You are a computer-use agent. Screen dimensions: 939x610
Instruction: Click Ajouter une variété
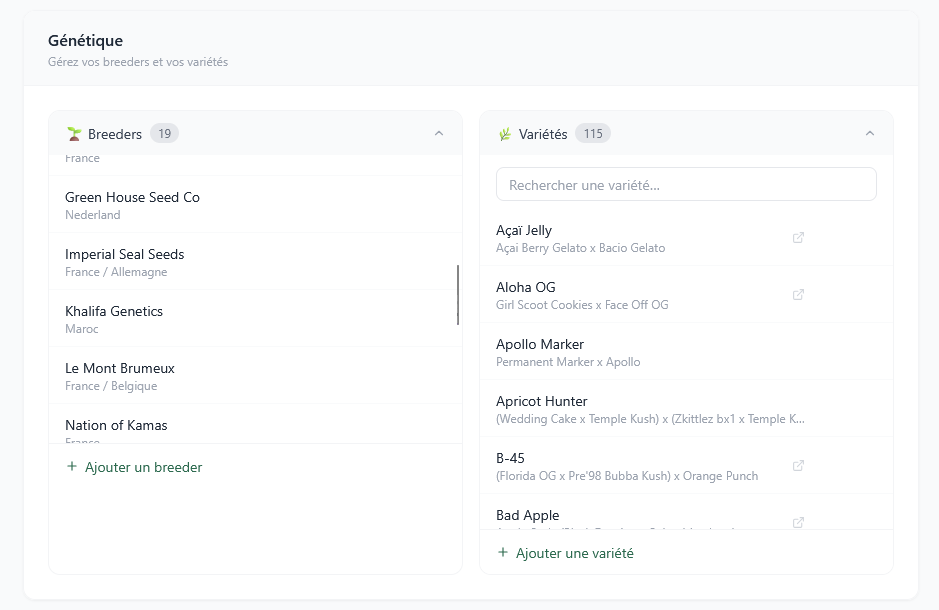point(565,553)
